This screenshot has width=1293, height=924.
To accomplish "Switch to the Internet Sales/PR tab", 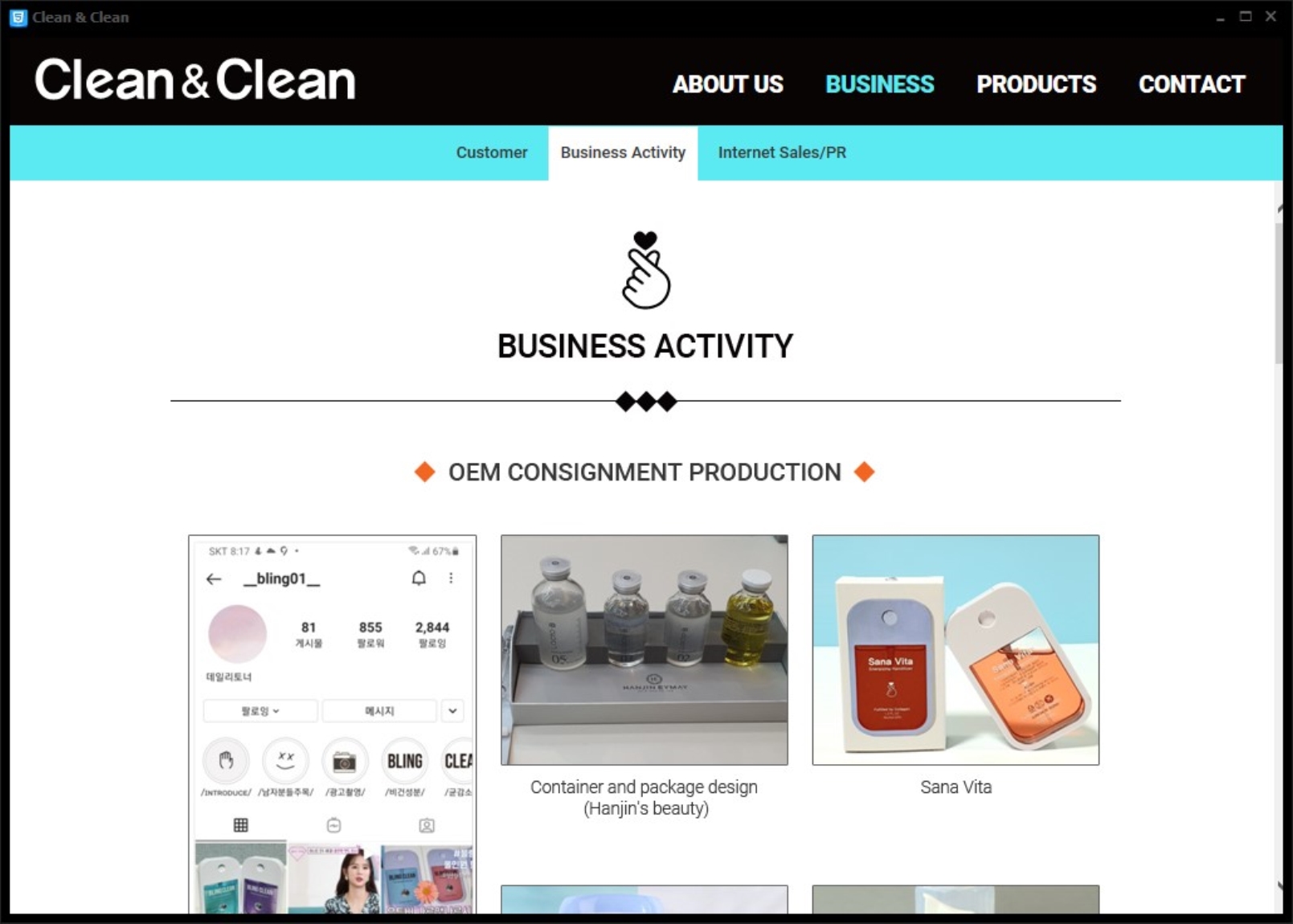I will click(x=782, y=153).
